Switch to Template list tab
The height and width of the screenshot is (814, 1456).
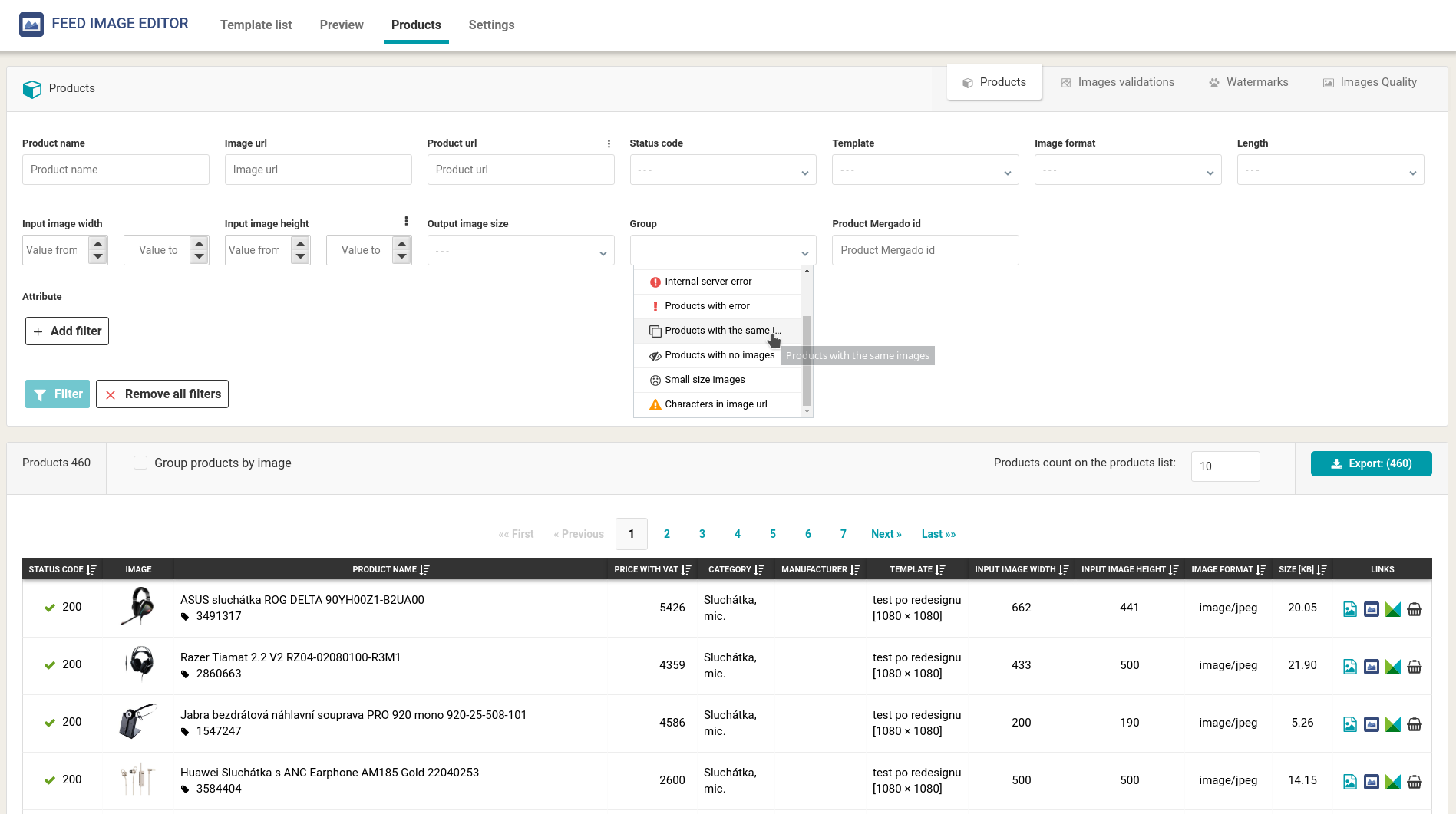point(256,25)
